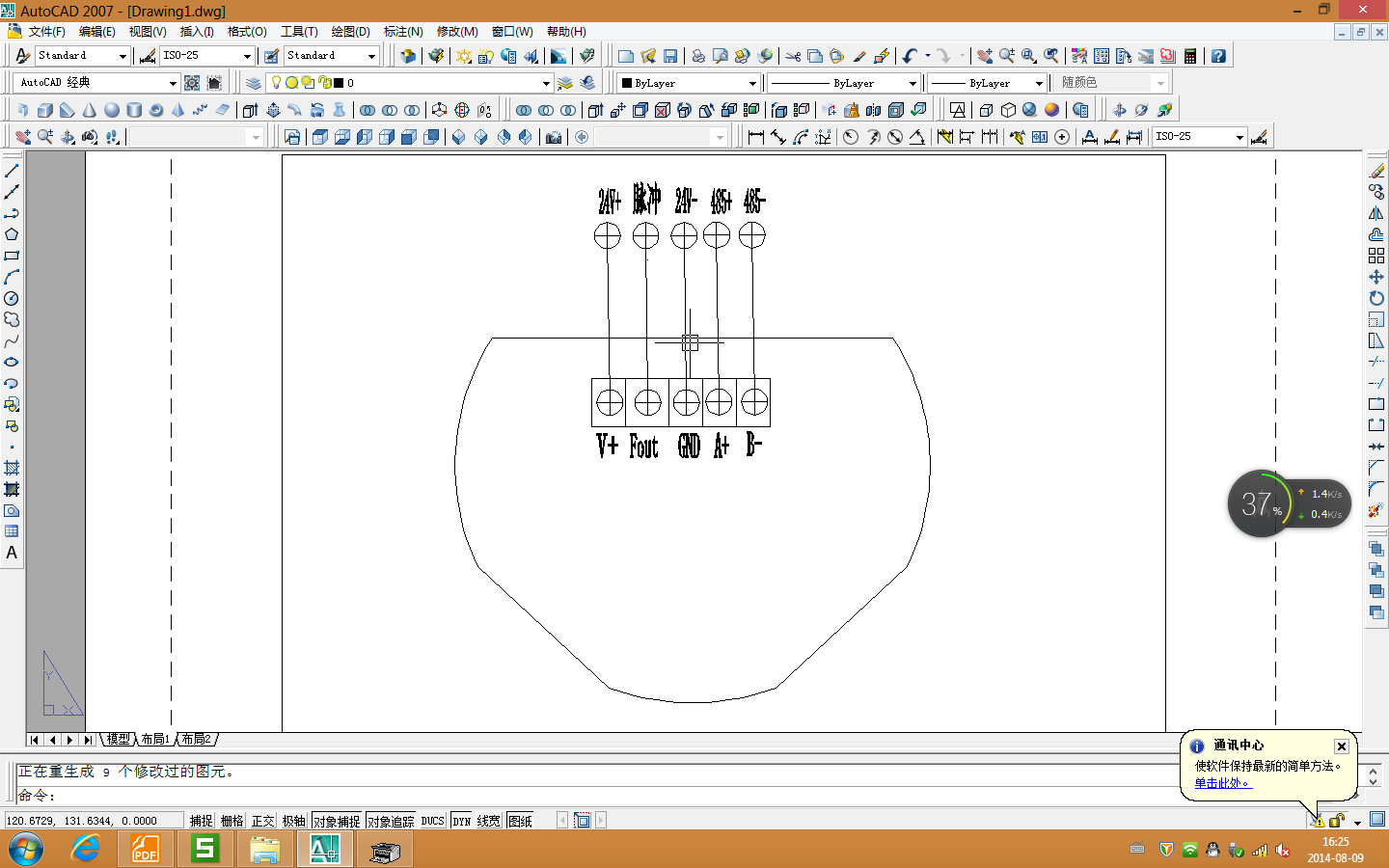Toggle 栅格 grid display
Screen dimensions: 1389x868
pyautogui.click(x=231, y=821)
